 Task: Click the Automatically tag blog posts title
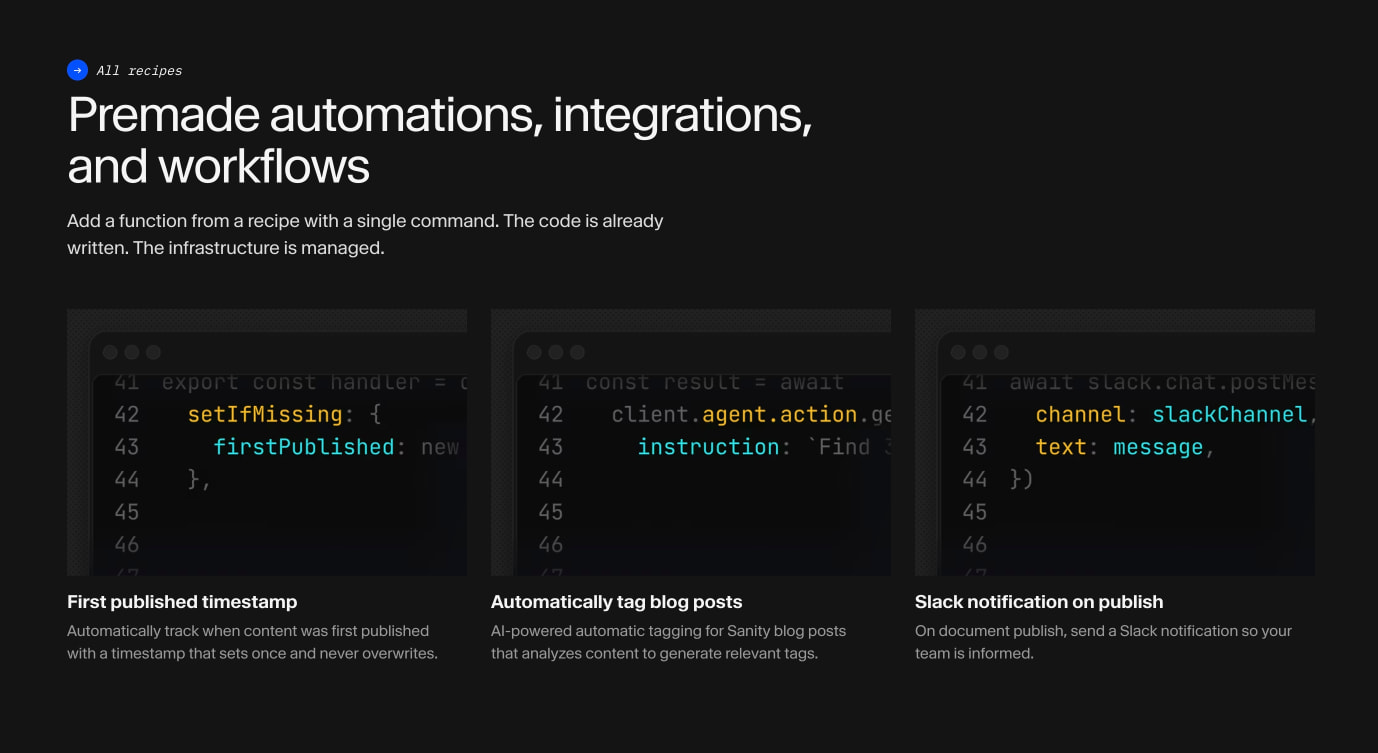point(616,602)
